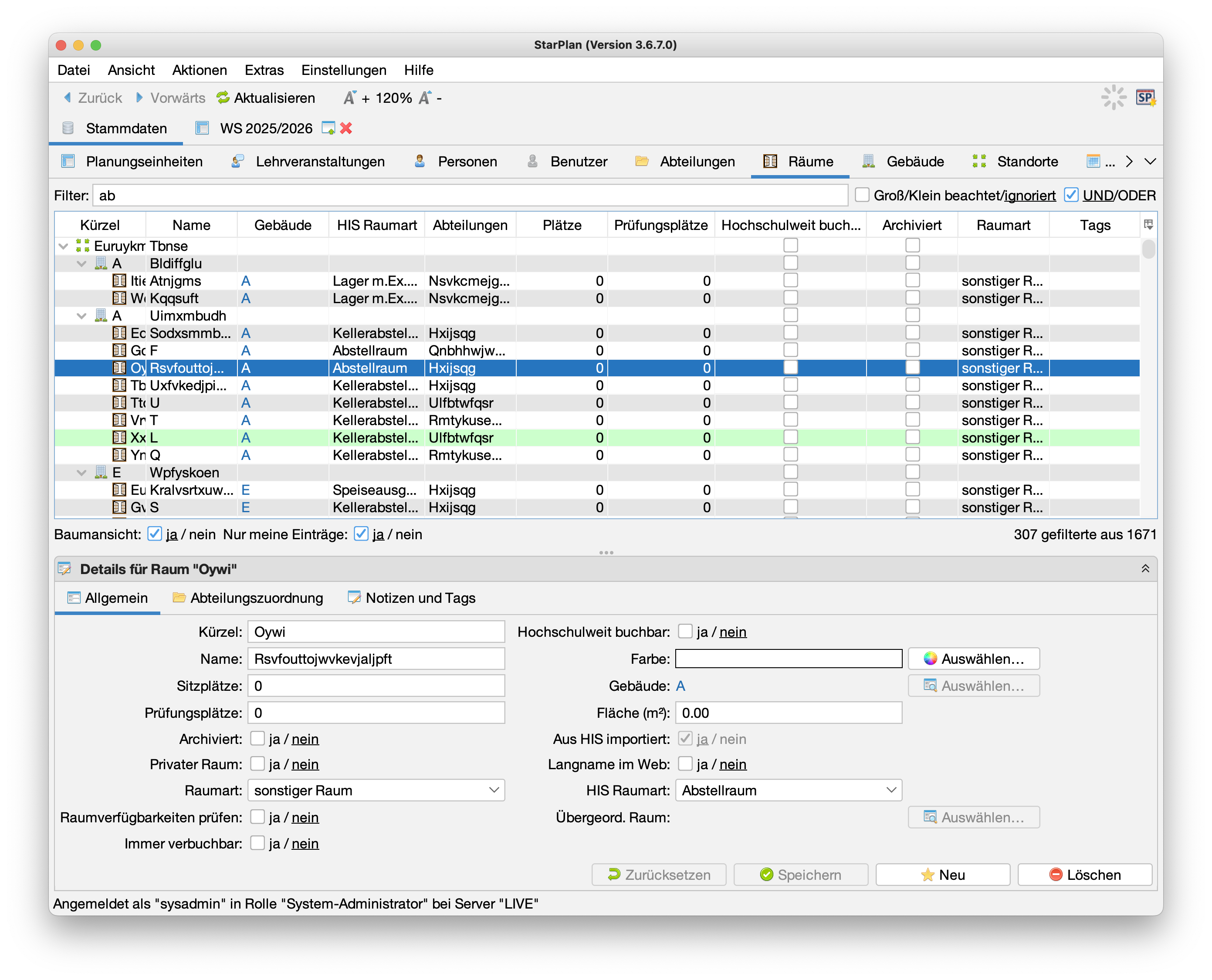Click the StarPlan SP icon in toolbar
Screen dimensions: 1212x980
click(x=1145, y=98)
